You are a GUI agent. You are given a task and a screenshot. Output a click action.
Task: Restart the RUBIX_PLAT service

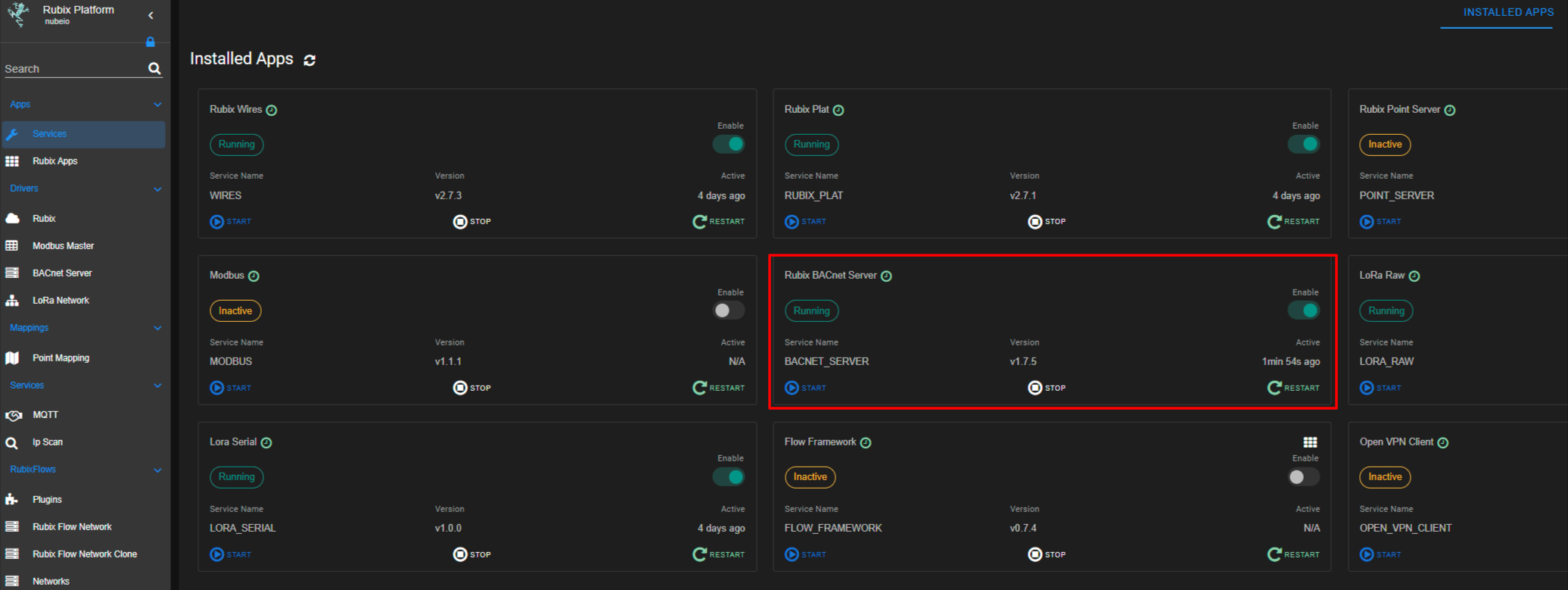point(1294,221)
